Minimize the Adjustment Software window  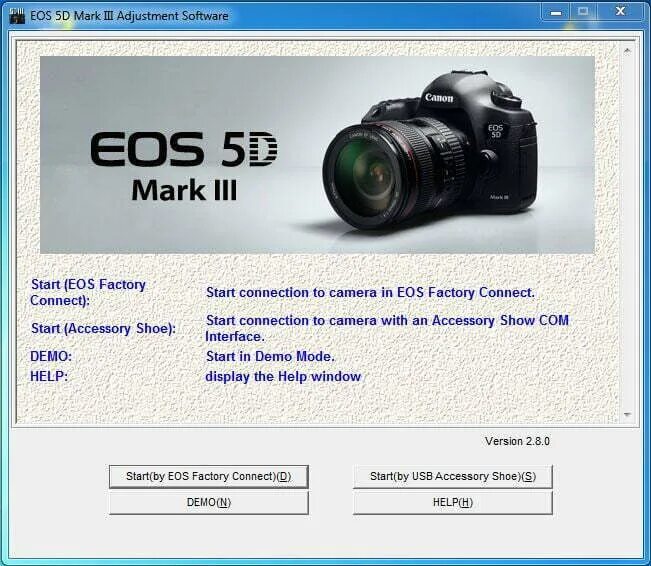[x=556, y=12]
